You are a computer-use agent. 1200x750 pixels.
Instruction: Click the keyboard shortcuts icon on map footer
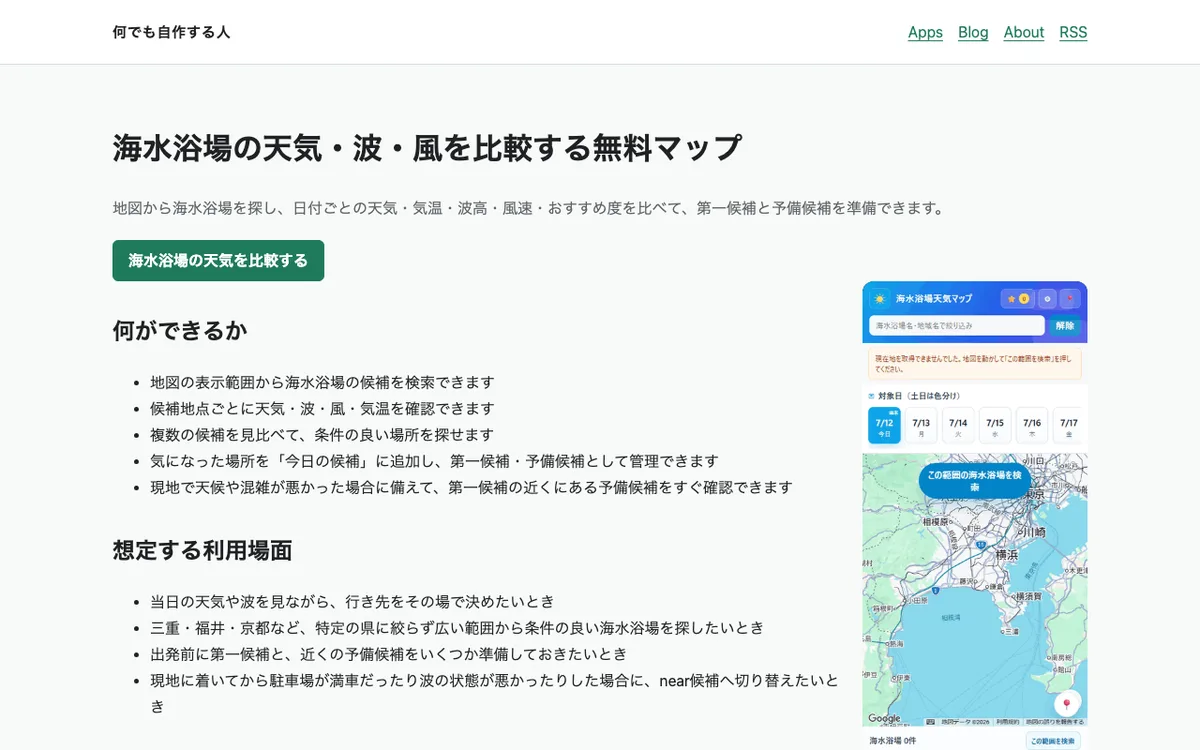(930, 721)
